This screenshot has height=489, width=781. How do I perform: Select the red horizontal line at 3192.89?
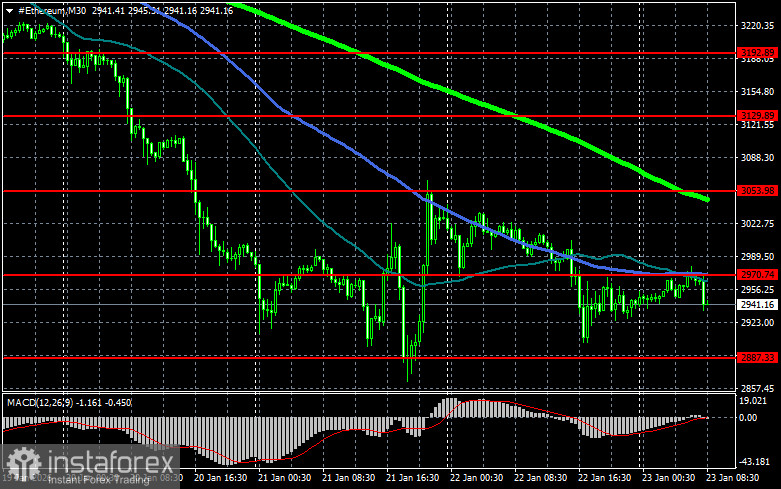click(369, 52)
